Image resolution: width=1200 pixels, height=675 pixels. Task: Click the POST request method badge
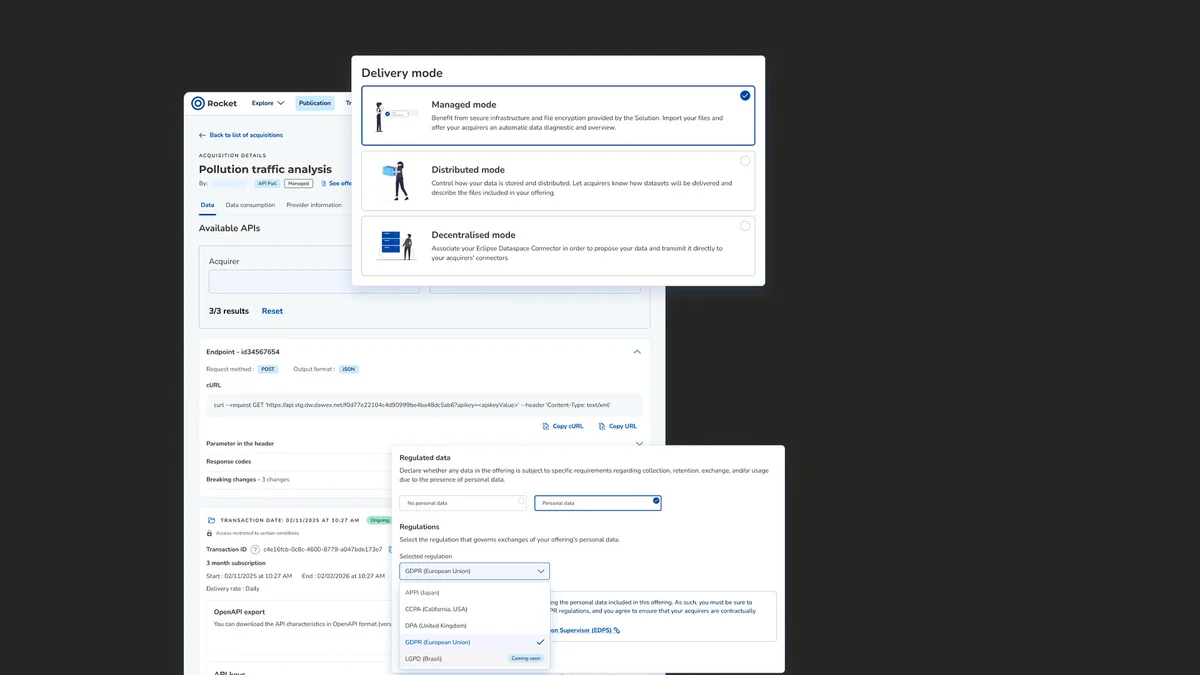click(268, 369)
